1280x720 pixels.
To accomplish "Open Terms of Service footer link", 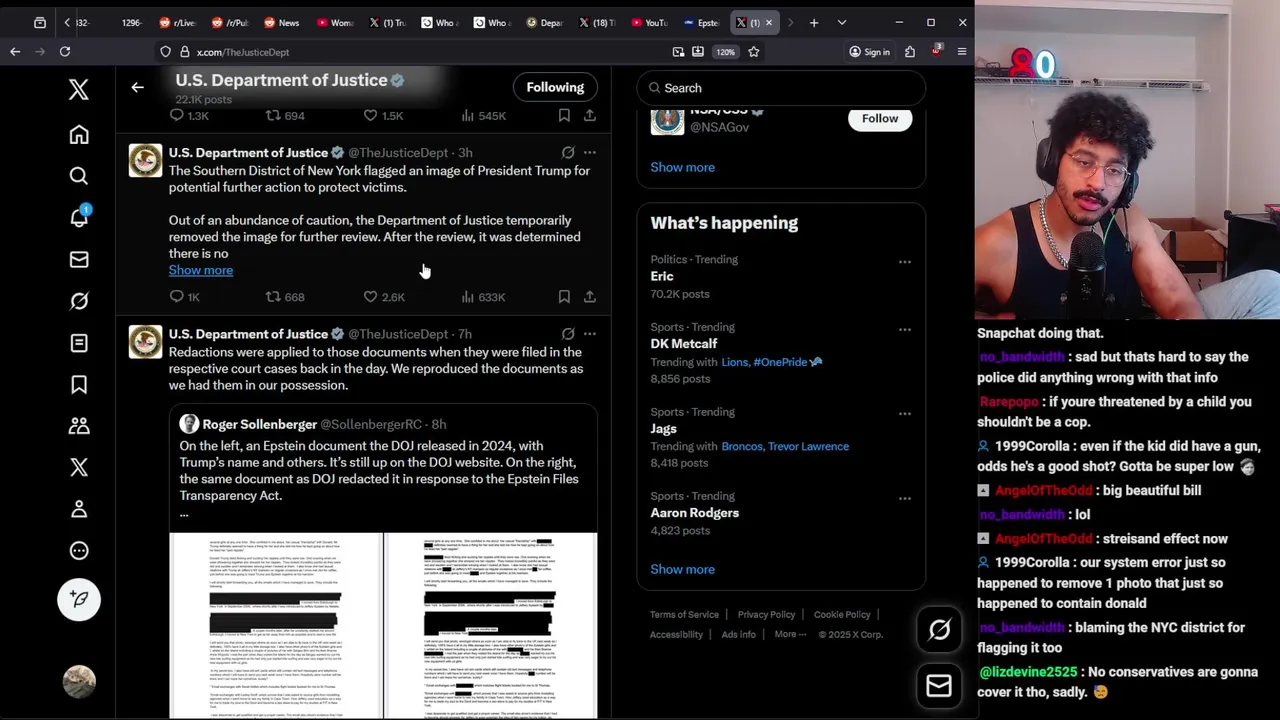I will coord(684,614).
